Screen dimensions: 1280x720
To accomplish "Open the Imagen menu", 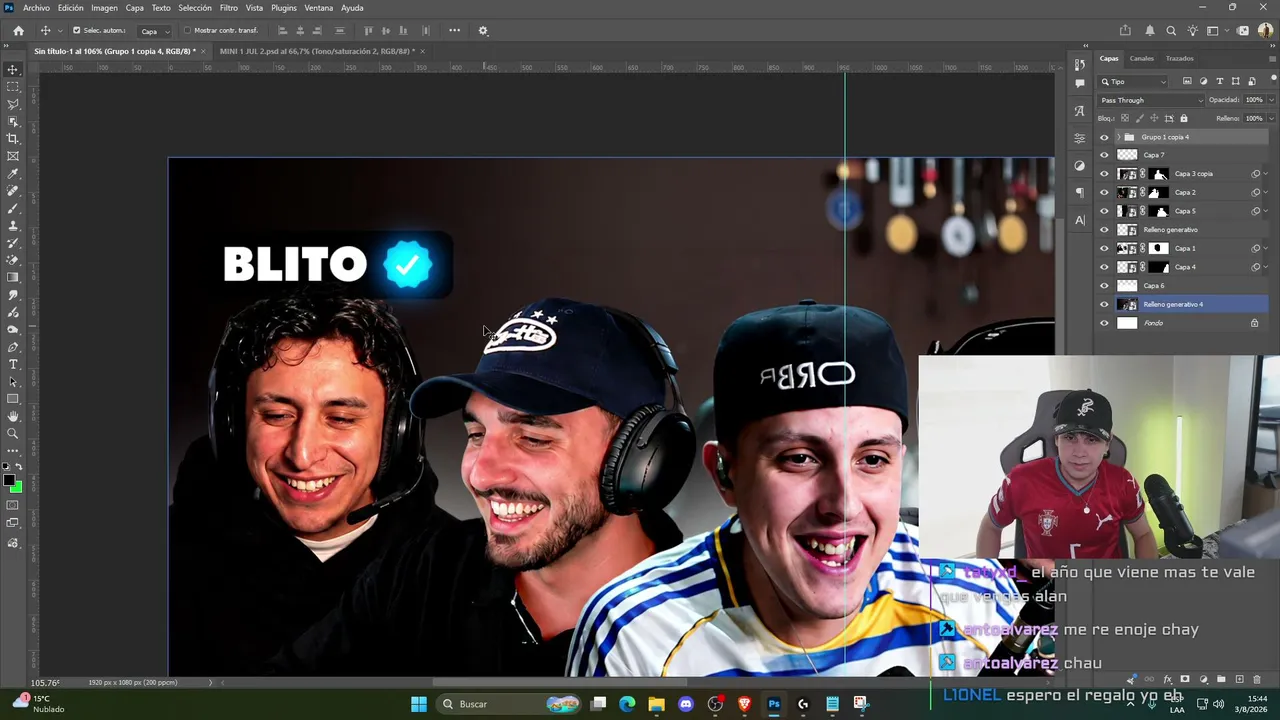I will [x=104, y=8].
